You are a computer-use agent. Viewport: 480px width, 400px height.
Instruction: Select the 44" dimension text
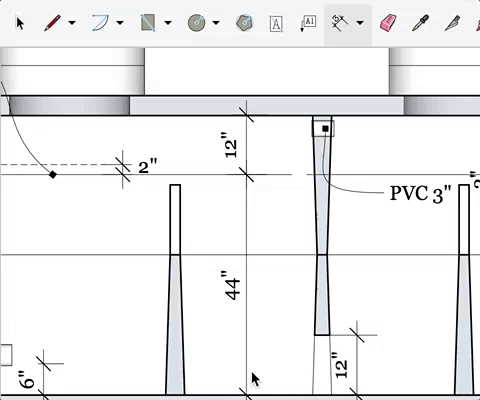[232, 286]
